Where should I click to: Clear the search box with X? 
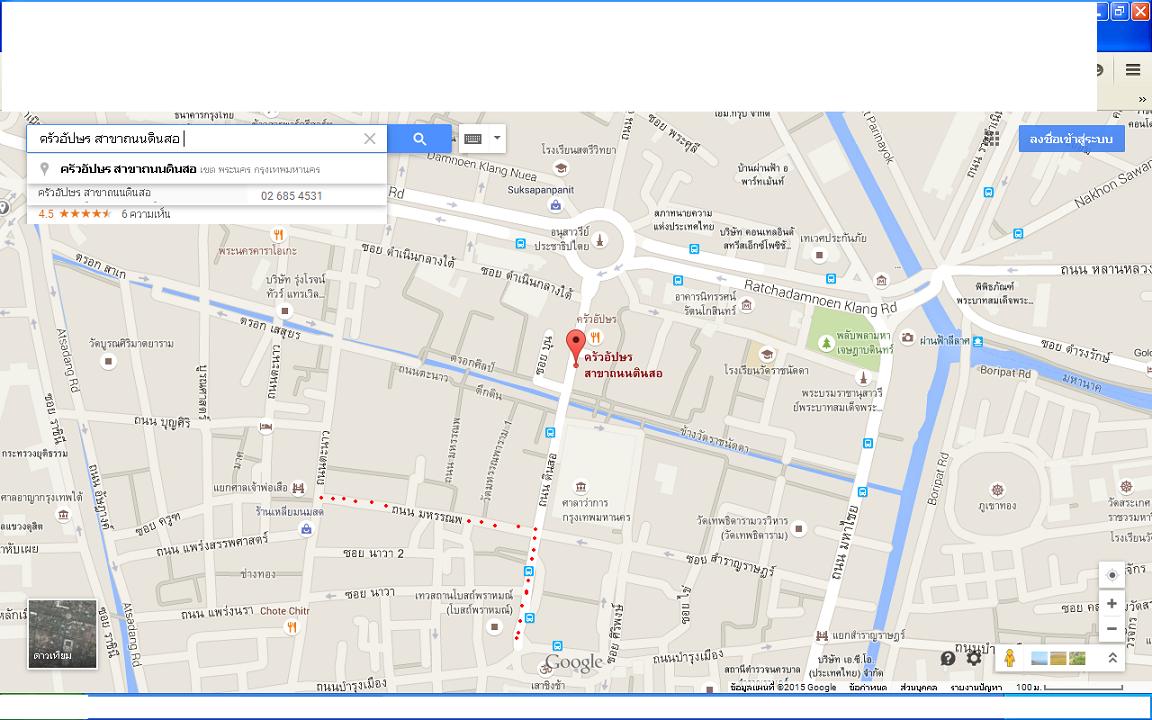point(370,139)
